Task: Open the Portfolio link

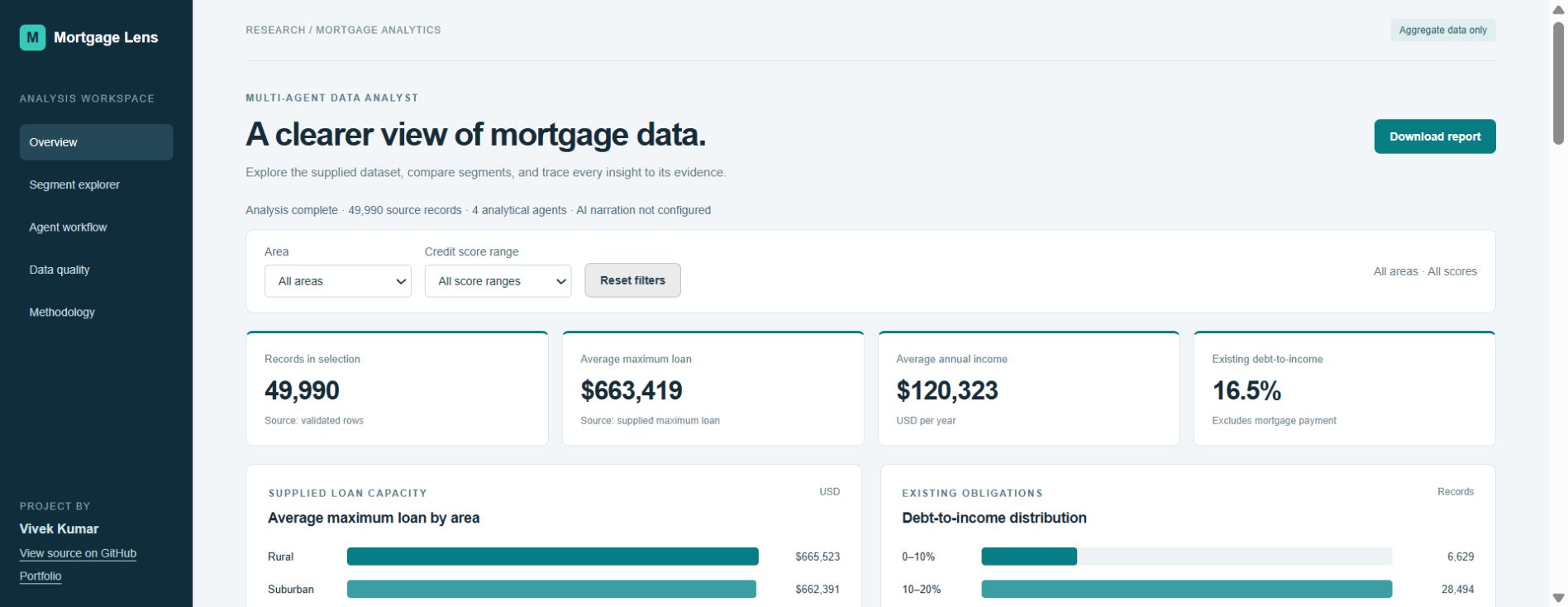Action: (x=41, y=576)
